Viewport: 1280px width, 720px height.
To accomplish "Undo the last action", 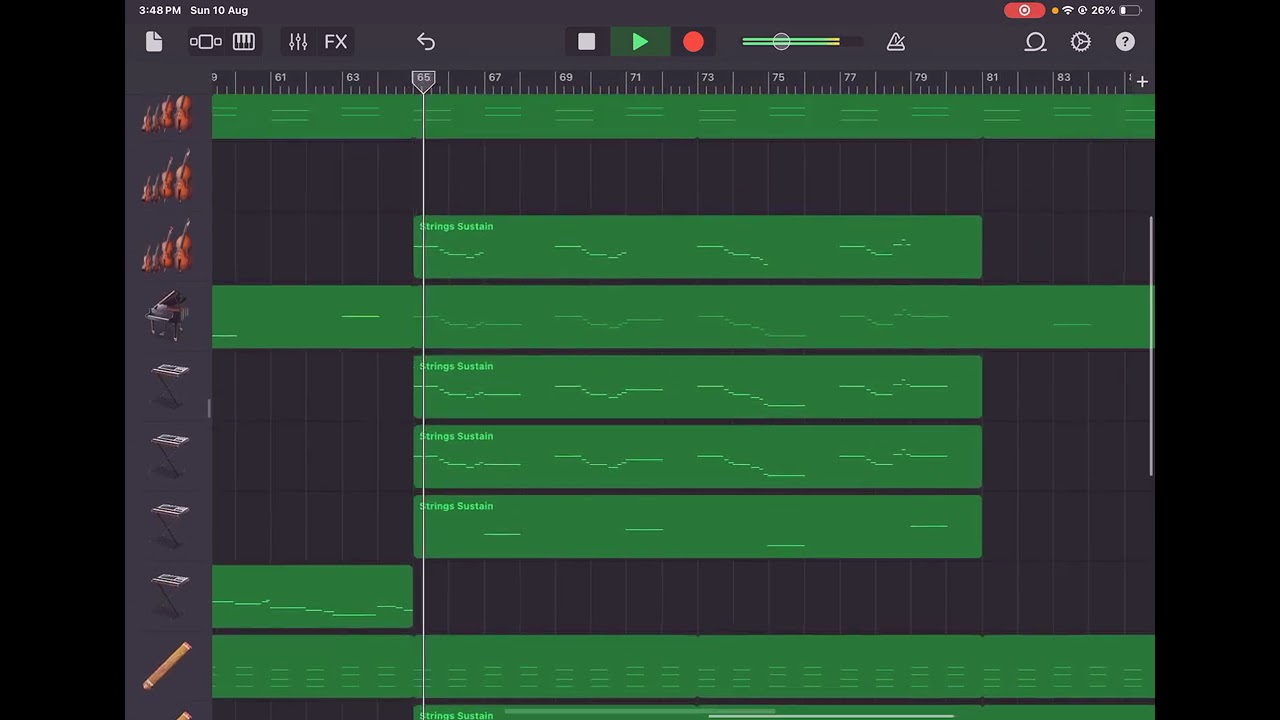I will point(426,42).
